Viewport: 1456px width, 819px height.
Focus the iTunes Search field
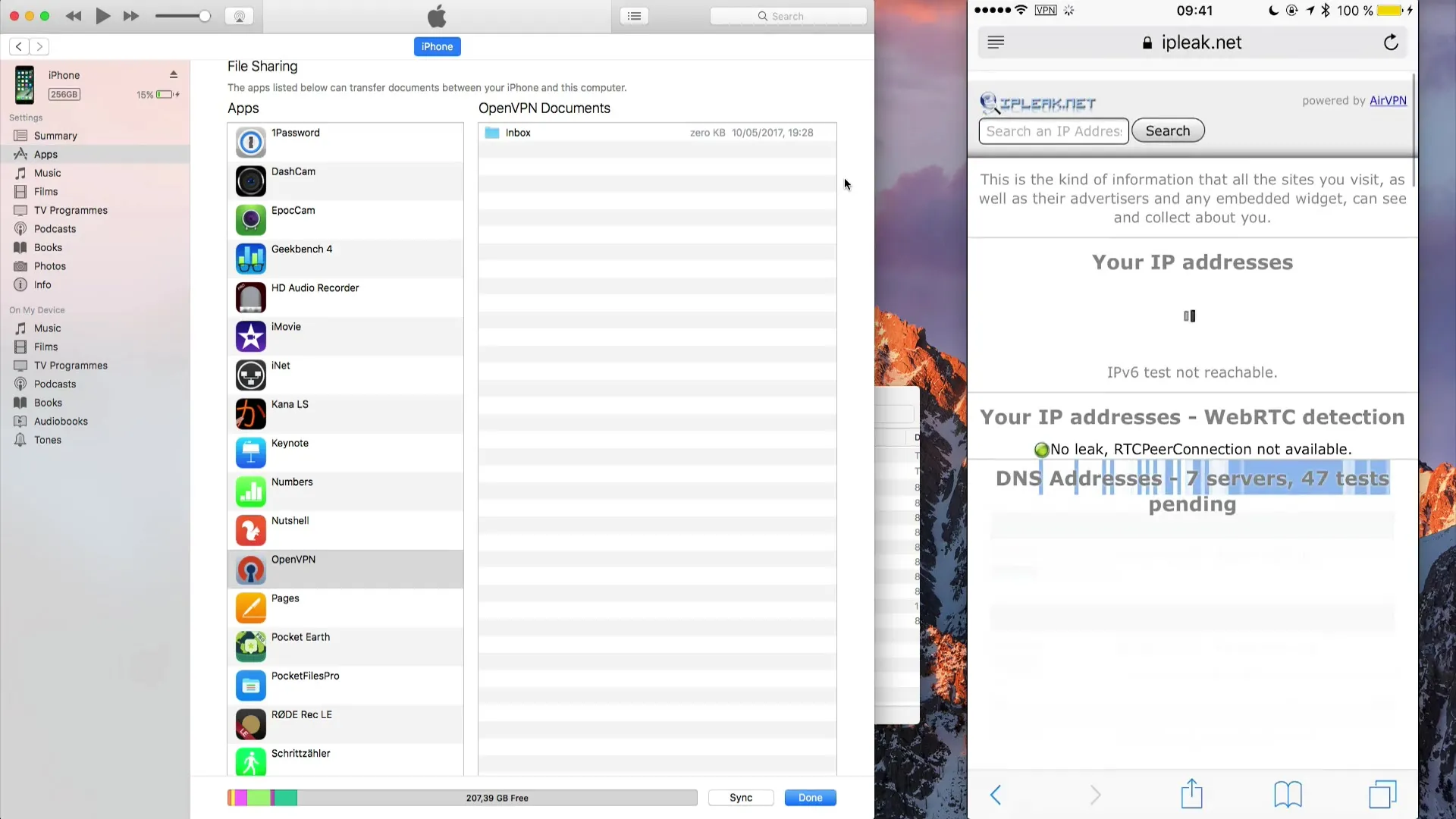tap(788, 16)
